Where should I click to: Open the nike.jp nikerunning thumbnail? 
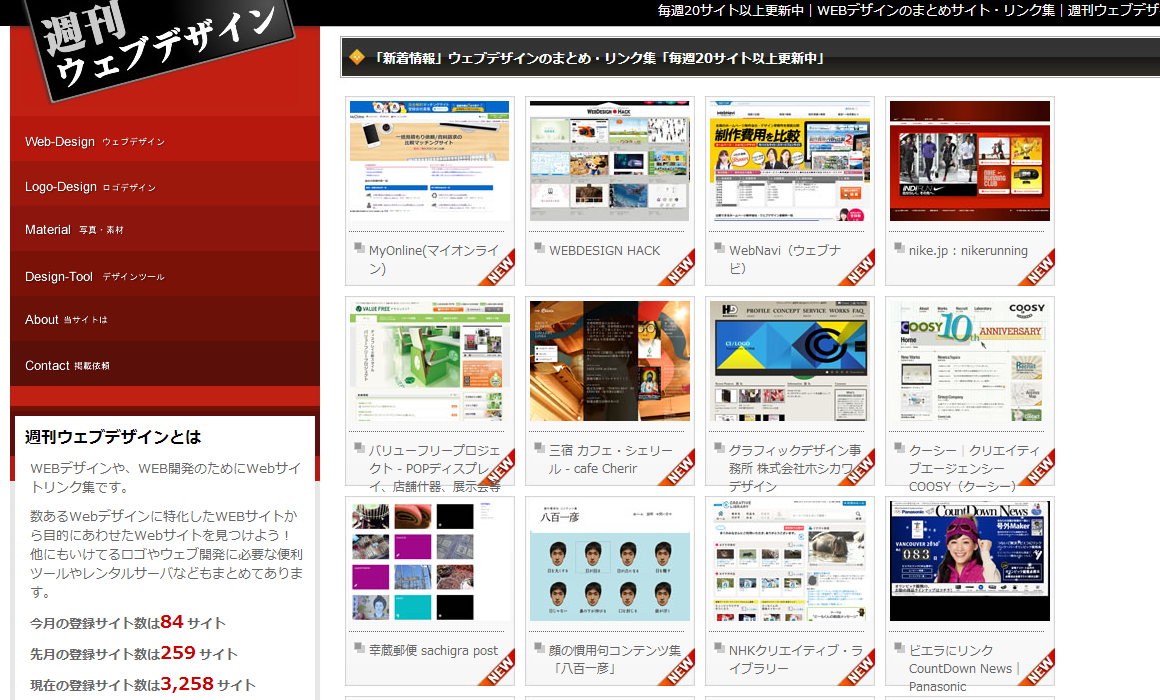970,161
